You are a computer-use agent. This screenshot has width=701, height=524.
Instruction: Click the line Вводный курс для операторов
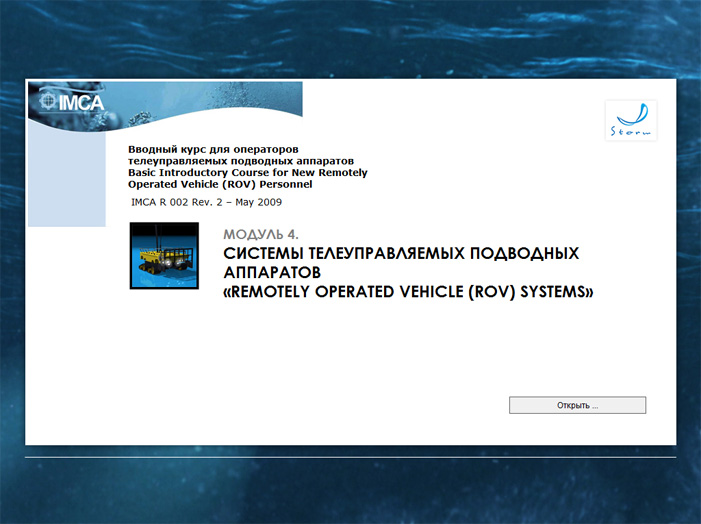pyautogui.click(x=213, y=149)
